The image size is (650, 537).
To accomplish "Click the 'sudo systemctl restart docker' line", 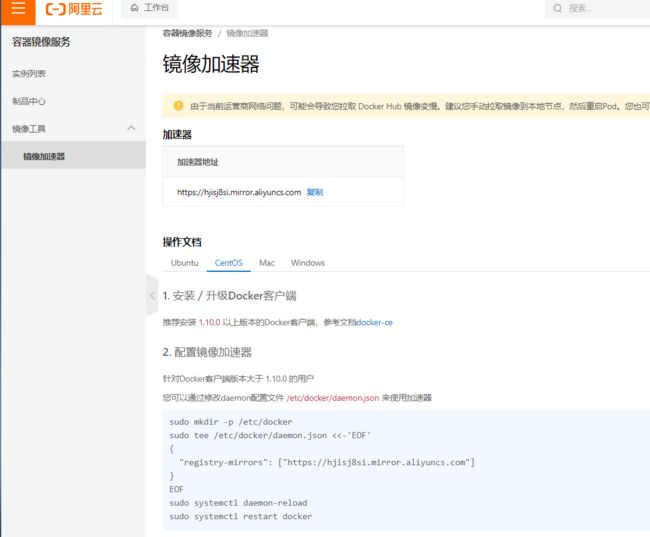I will pyautogui.click(x=240, y=517).
